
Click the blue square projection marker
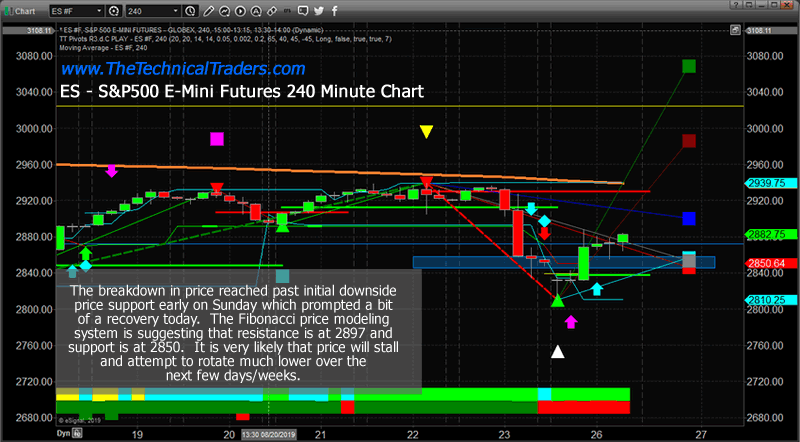(x=689, y=219)
